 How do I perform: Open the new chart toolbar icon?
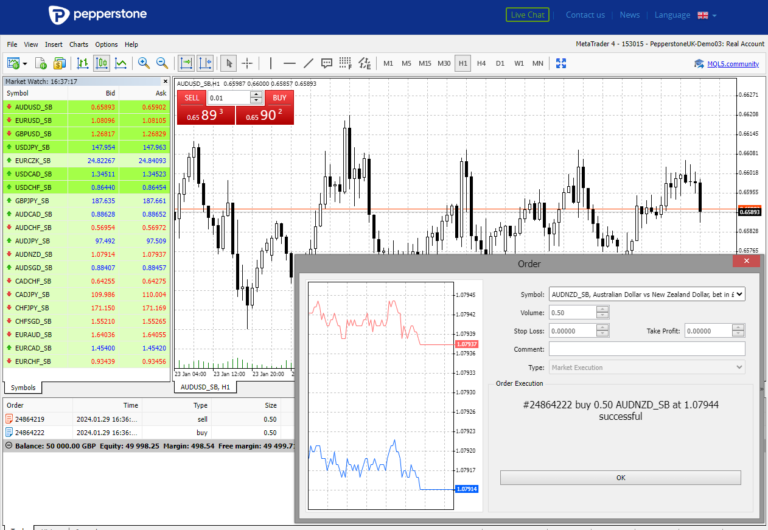coord(13,63)
